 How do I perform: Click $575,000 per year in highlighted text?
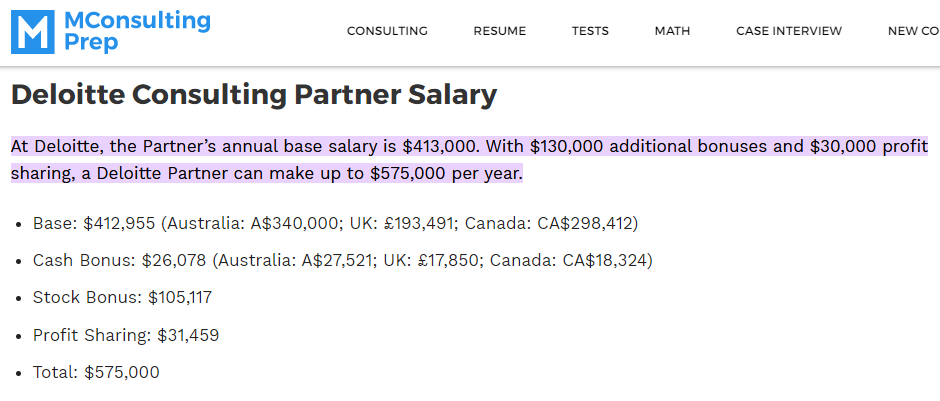446,174
